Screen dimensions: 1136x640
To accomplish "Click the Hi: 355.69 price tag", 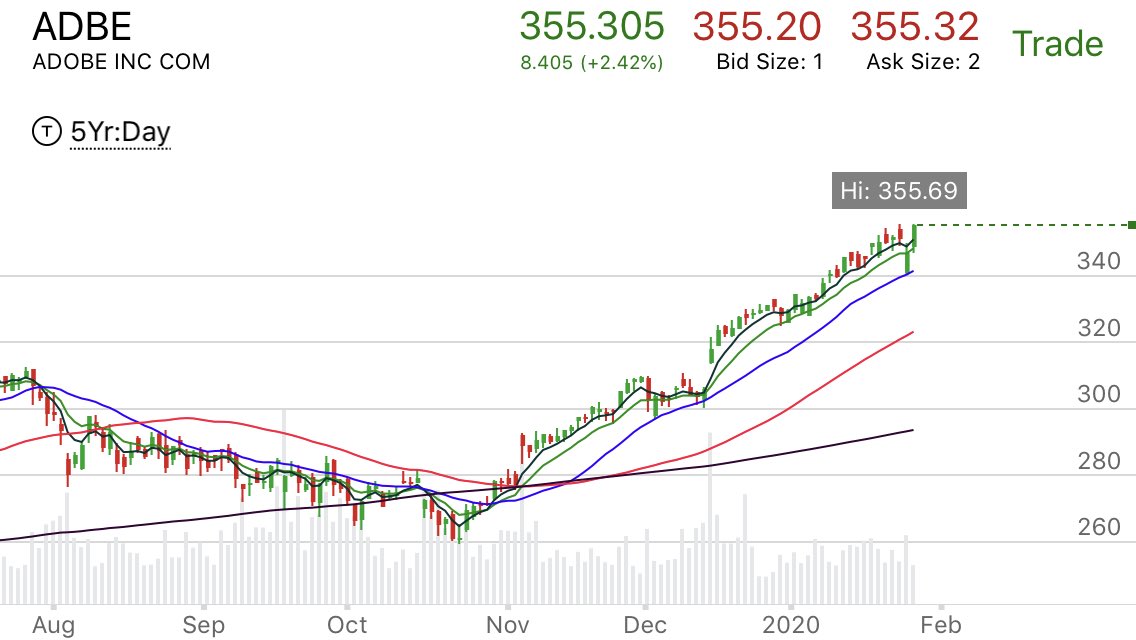I will click(899, 191).
